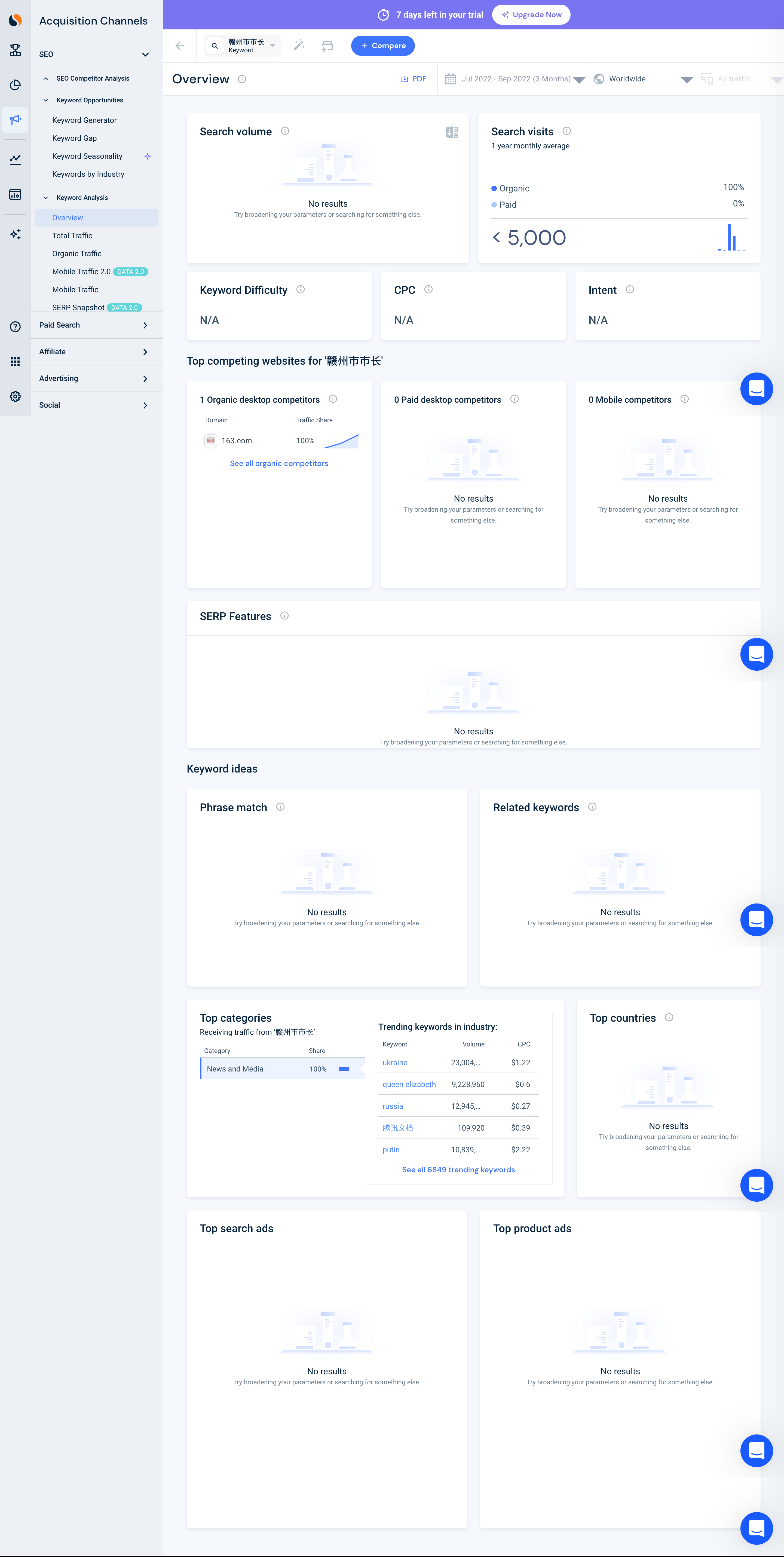Viewport: 784px width, 1557px height.
Task: Open the megaphone acquisition channels icon
Action: pos(15,120)
